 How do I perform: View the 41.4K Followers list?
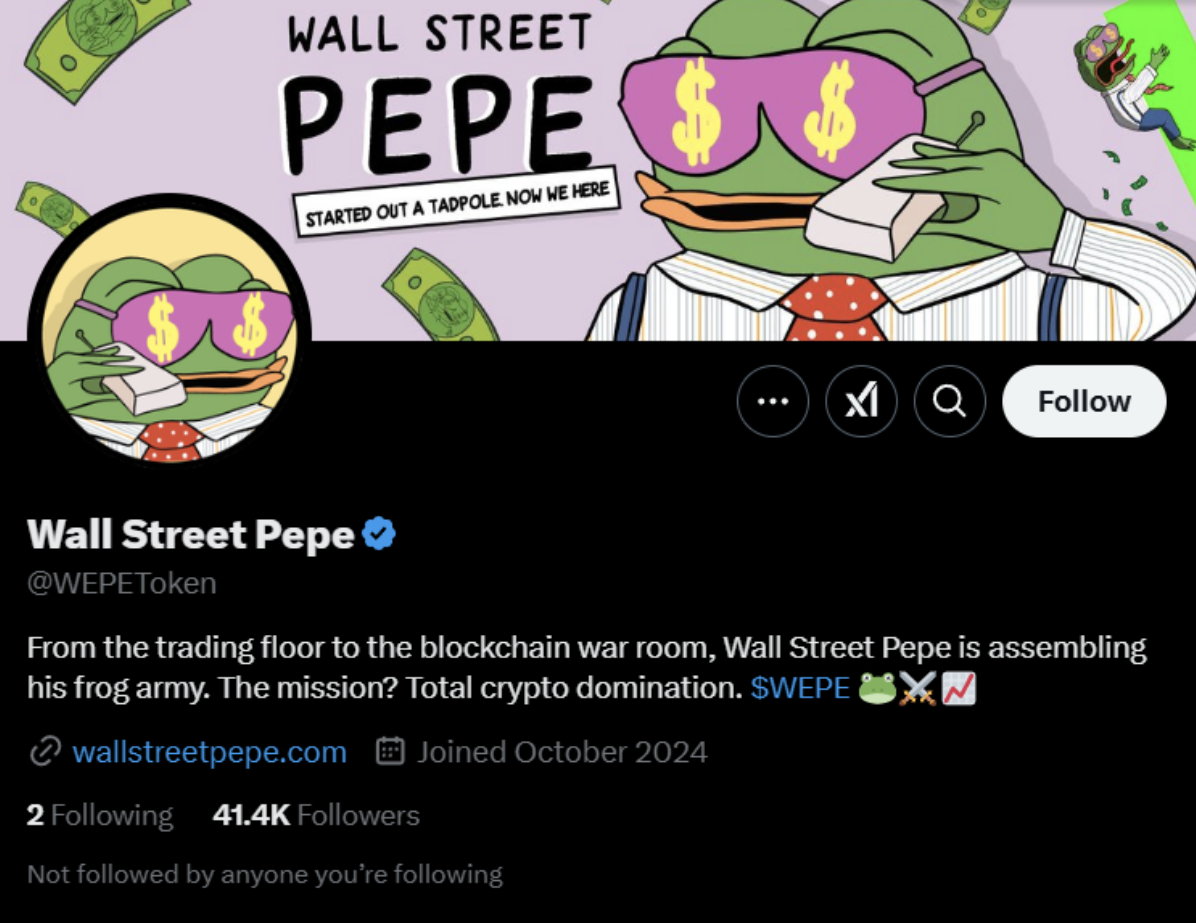(x=316, y=815)
